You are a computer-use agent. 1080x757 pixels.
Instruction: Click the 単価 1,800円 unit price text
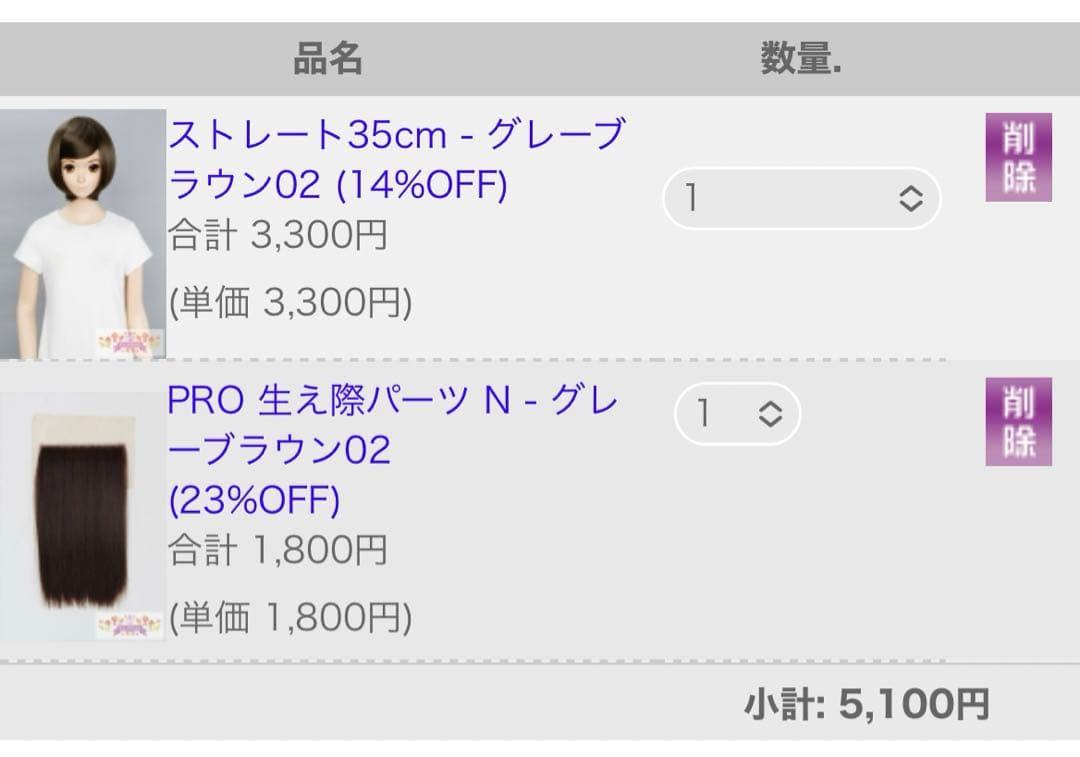[x=290, y=618]
